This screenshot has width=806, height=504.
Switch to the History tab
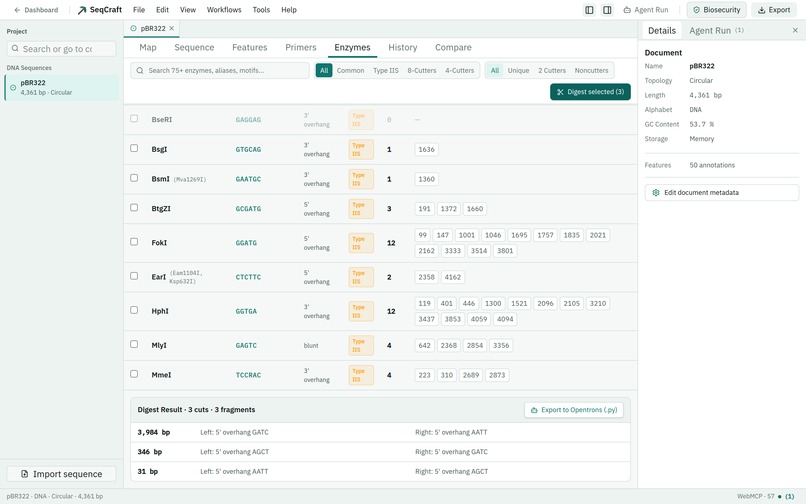click(402, 47)
